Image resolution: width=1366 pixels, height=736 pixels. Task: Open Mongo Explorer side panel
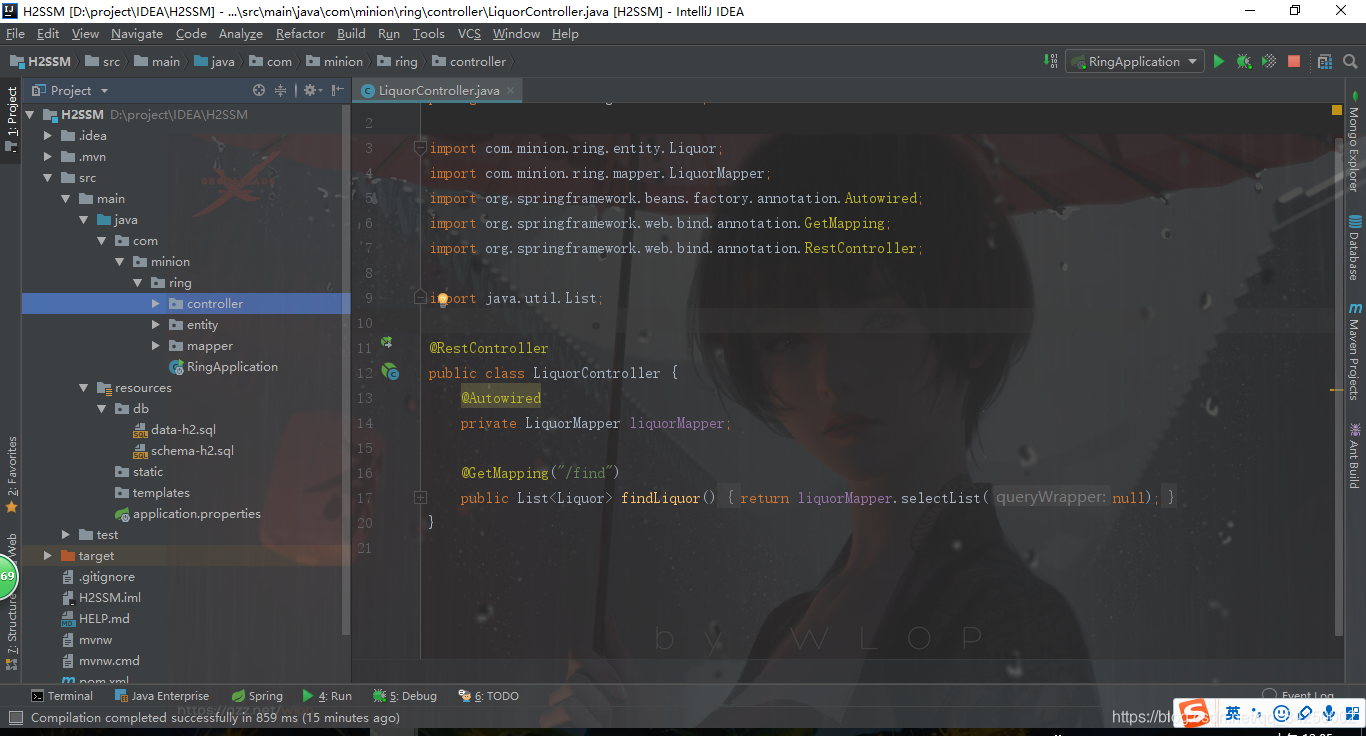tap(1355, 142)
